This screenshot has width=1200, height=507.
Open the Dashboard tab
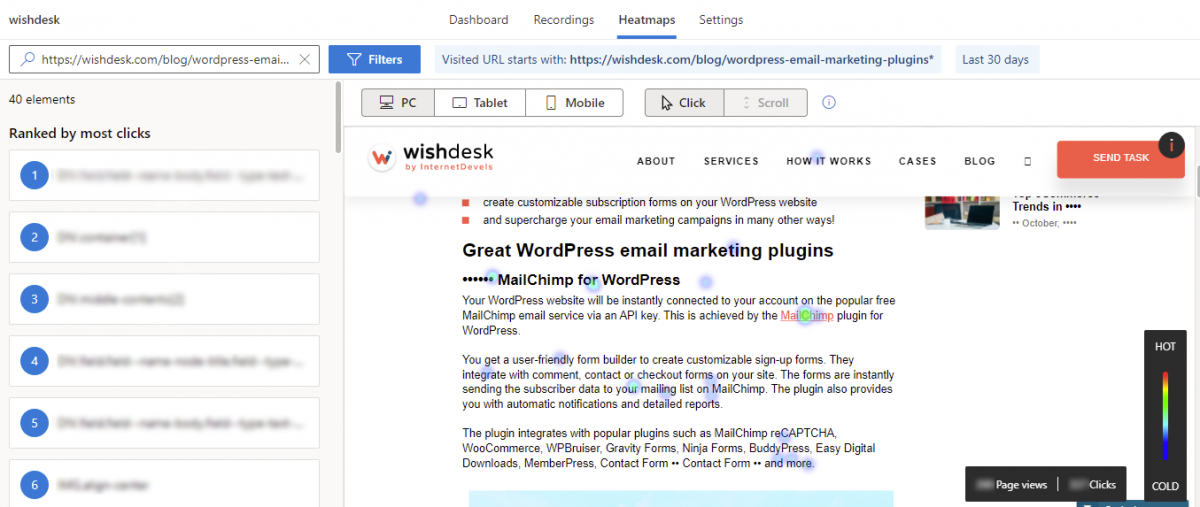coord(478,20)
